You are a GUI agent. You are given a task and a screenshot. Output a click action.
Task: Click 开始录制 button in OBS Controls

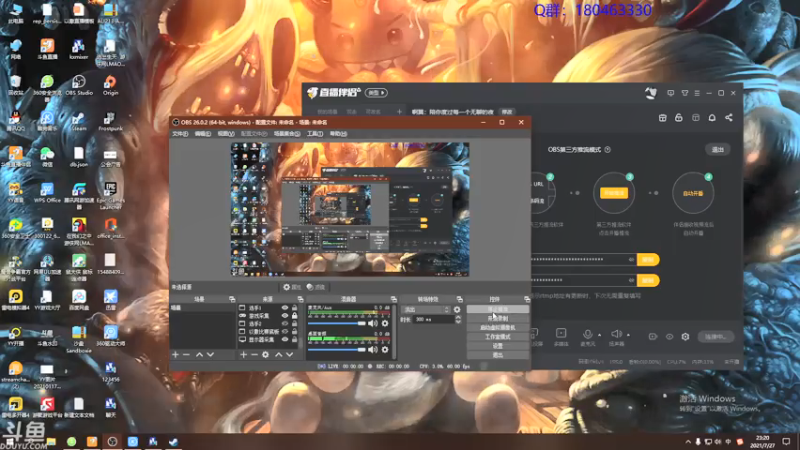[497, 318]
